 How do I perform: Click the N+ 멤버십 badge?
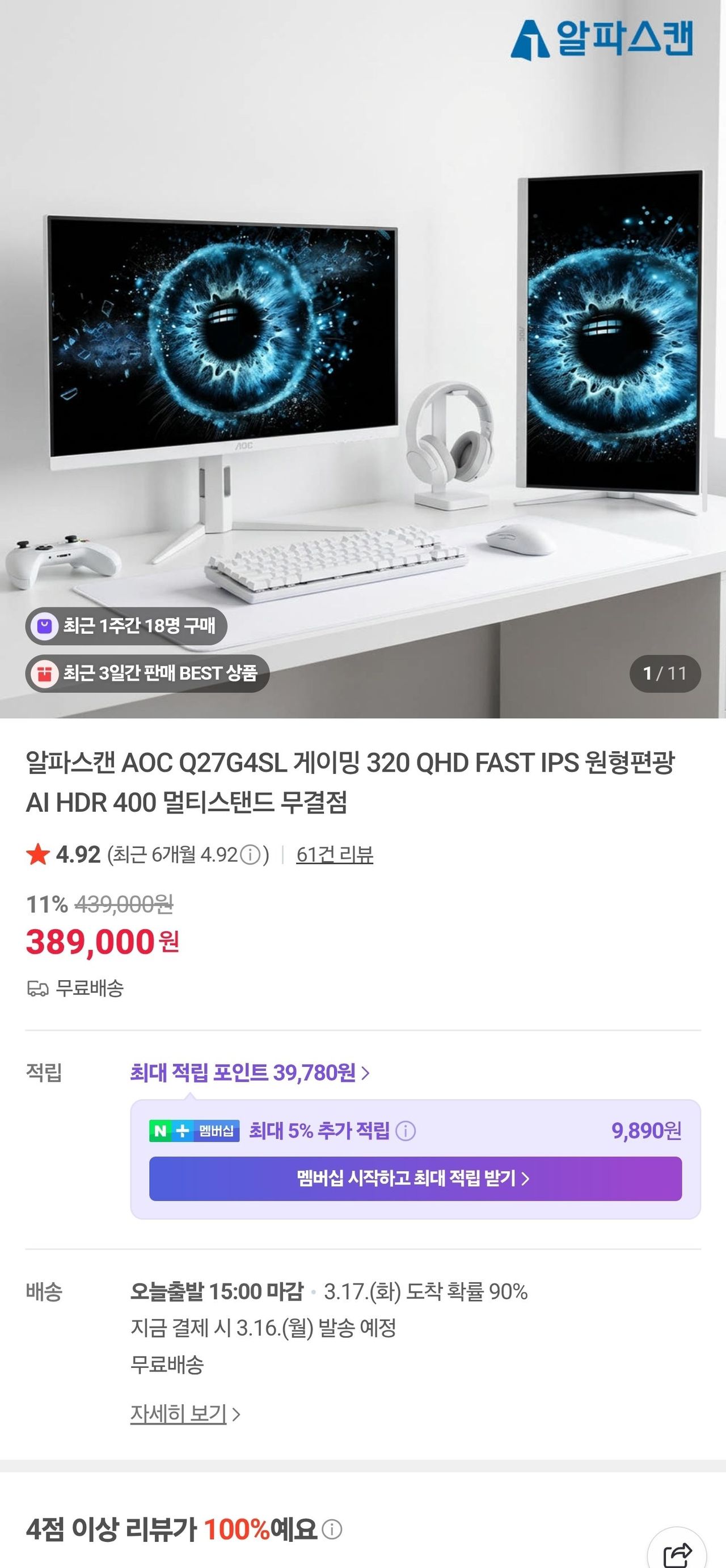195,1131
